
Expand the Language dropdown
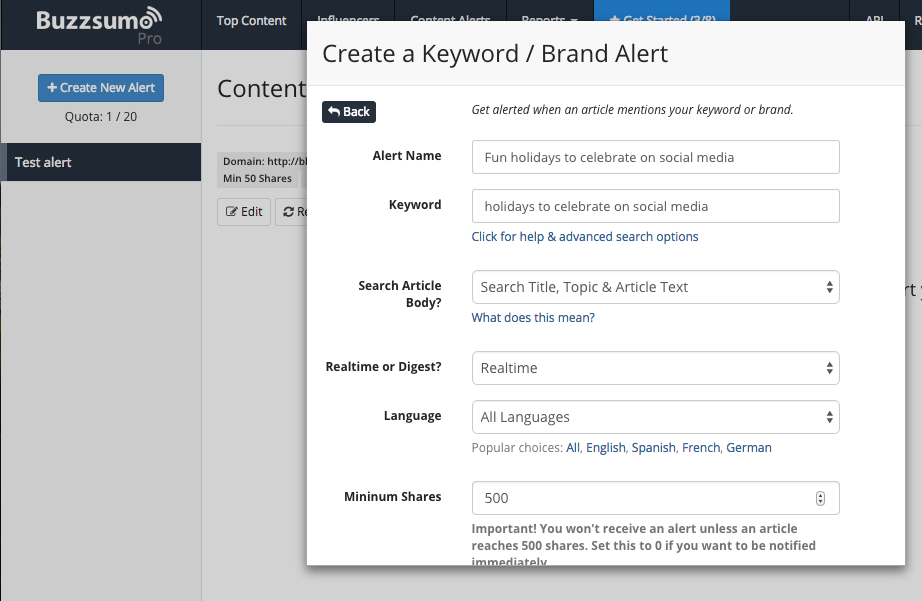[x=656, y=417]
